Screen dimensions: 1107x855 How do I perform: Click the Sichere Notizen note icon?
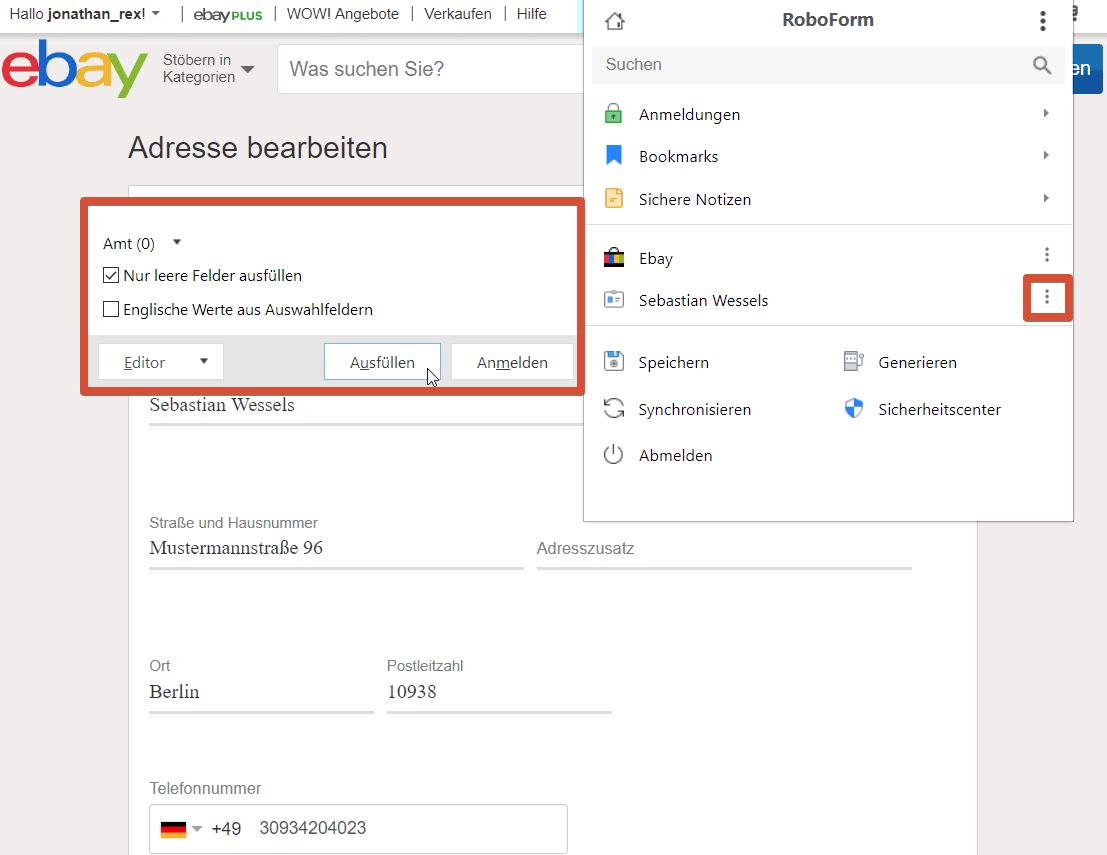click(614, 198)
